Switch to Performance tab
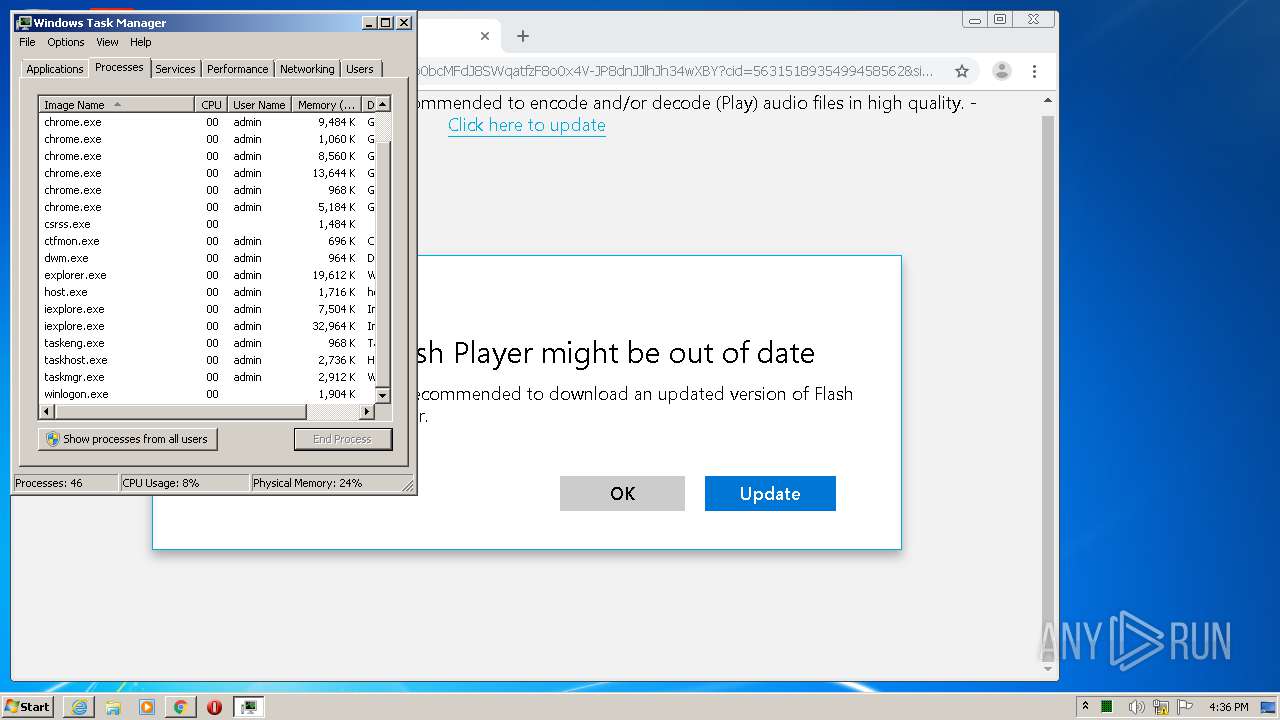This screenshot has width=1280, height=720. [237, 69]
